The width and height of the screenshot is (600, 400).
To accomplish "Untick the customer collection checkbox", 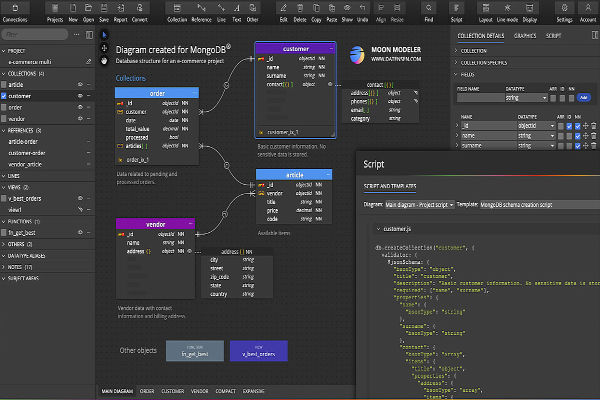I will (x=4, y=96).
